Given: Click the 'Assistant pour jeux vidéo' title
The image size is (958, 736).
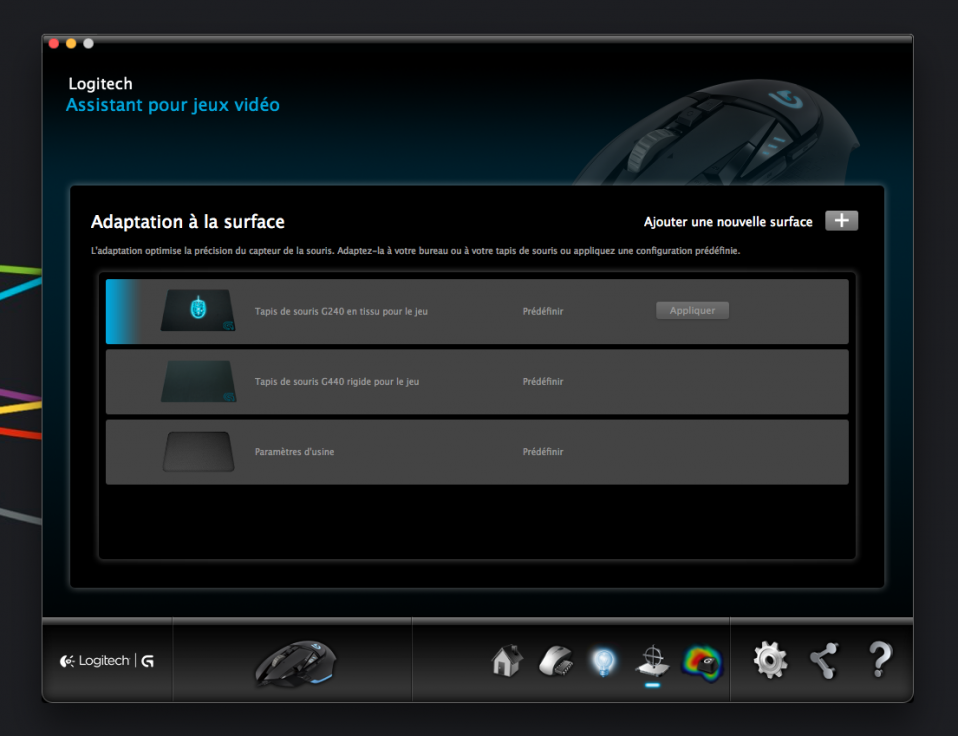Looking at the screenshot, I should click(x=172, y=105).
